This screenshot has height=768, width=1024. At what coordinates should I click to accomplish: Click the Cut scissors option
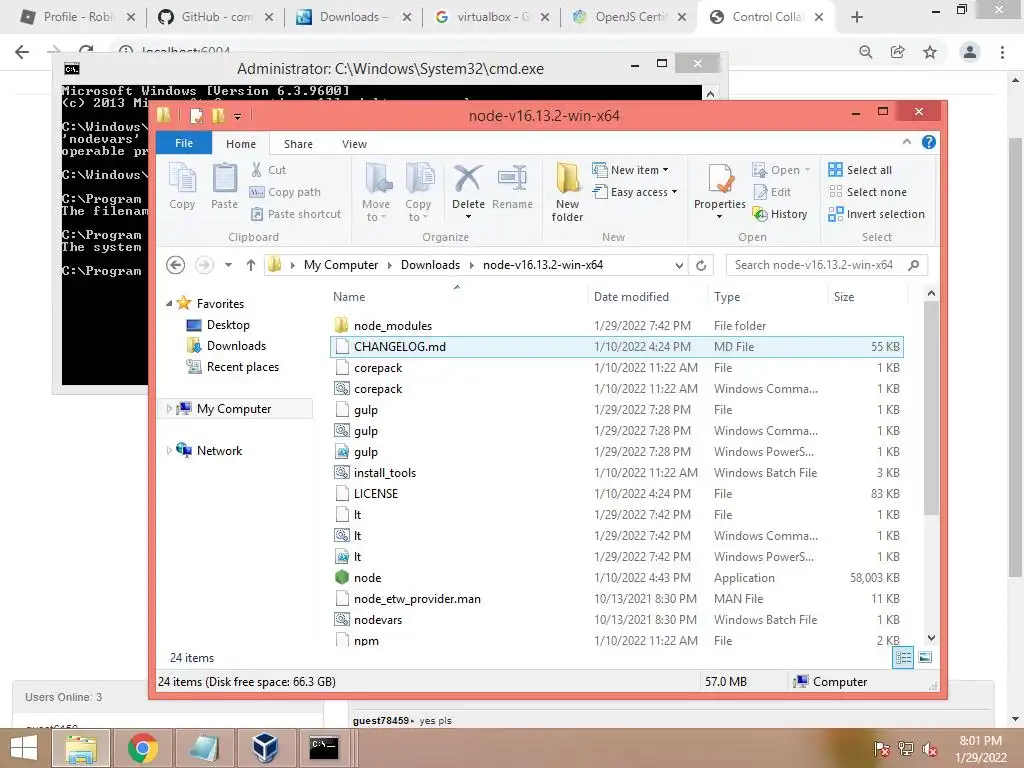268,170
